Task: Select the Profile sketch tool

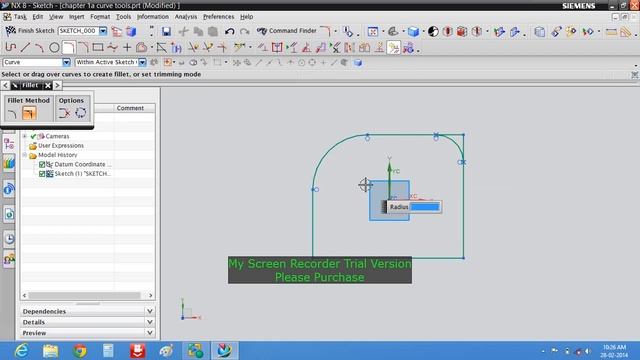Action: (x=11, y=48)
